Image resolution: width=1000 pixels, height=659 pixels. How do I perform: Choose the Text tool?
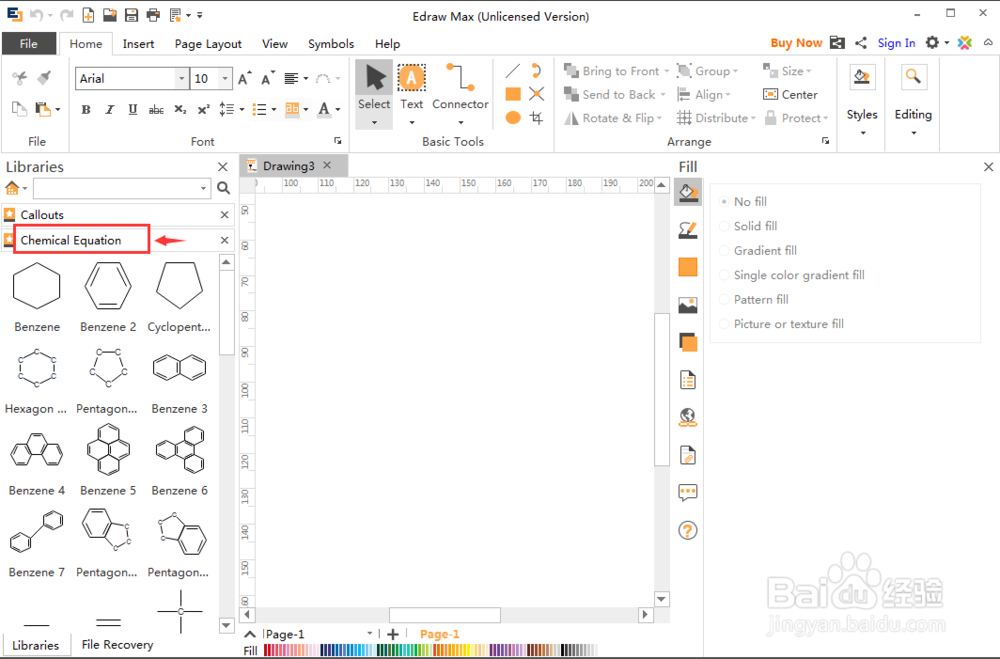point(411,94)
